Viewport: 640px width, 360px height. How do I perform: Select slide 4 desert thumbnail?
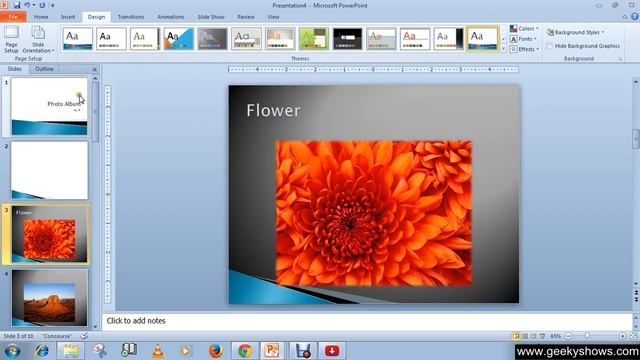click(x=49, y=298)
